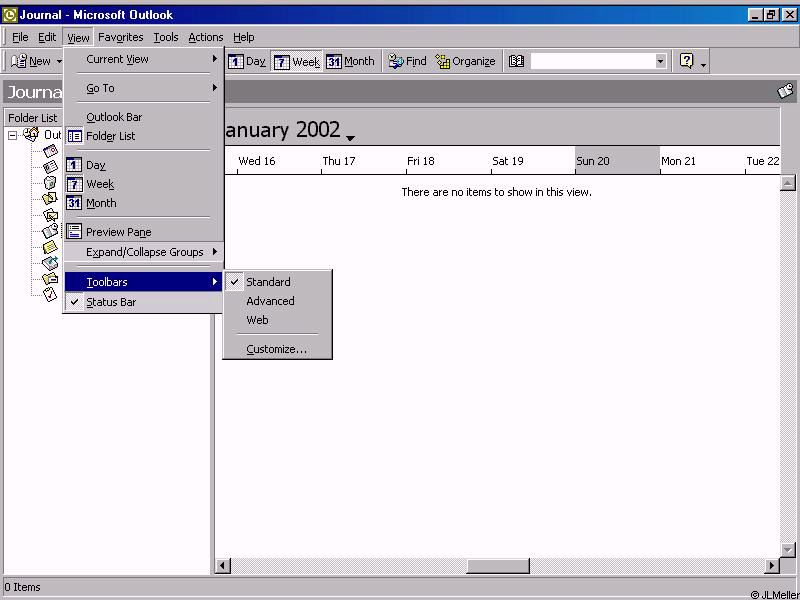
Task: Collapse the Outlook Today tree node
Action: 13,135
